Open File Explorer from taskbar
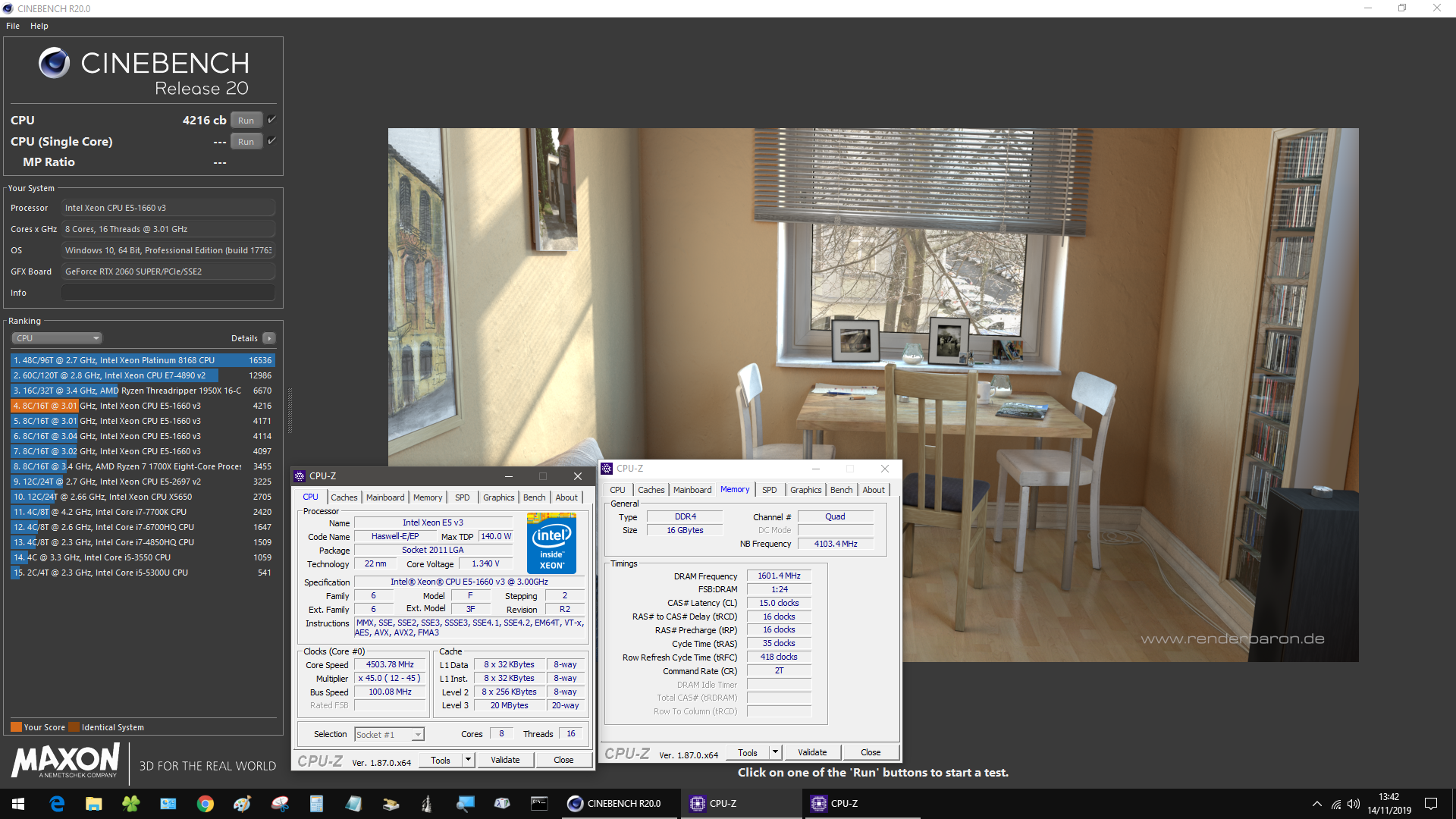 click(x=93, y=804)
